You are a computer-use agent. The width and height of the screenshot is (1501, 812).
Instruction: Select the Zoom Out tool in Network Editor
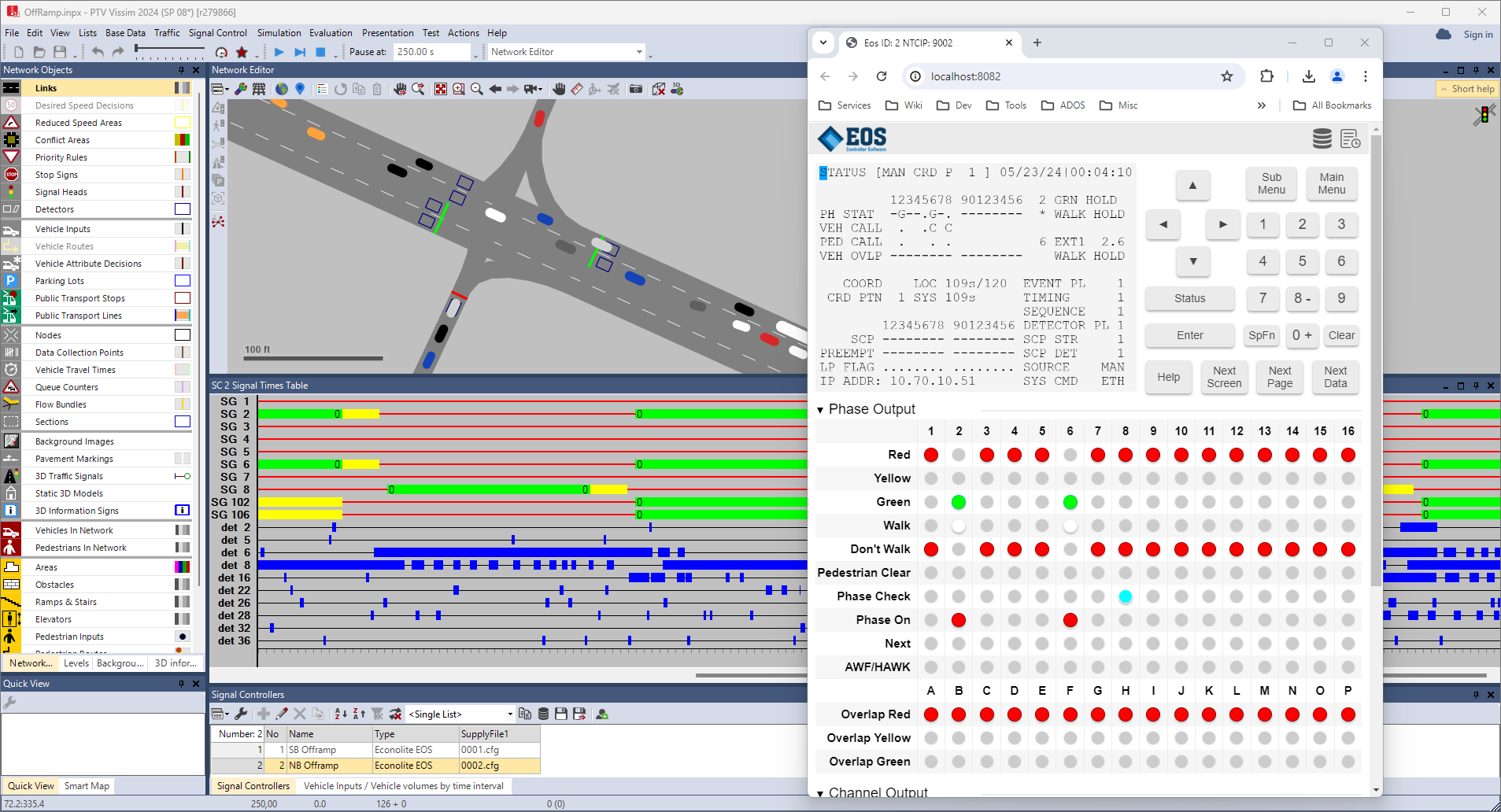[x=476, y=89]
